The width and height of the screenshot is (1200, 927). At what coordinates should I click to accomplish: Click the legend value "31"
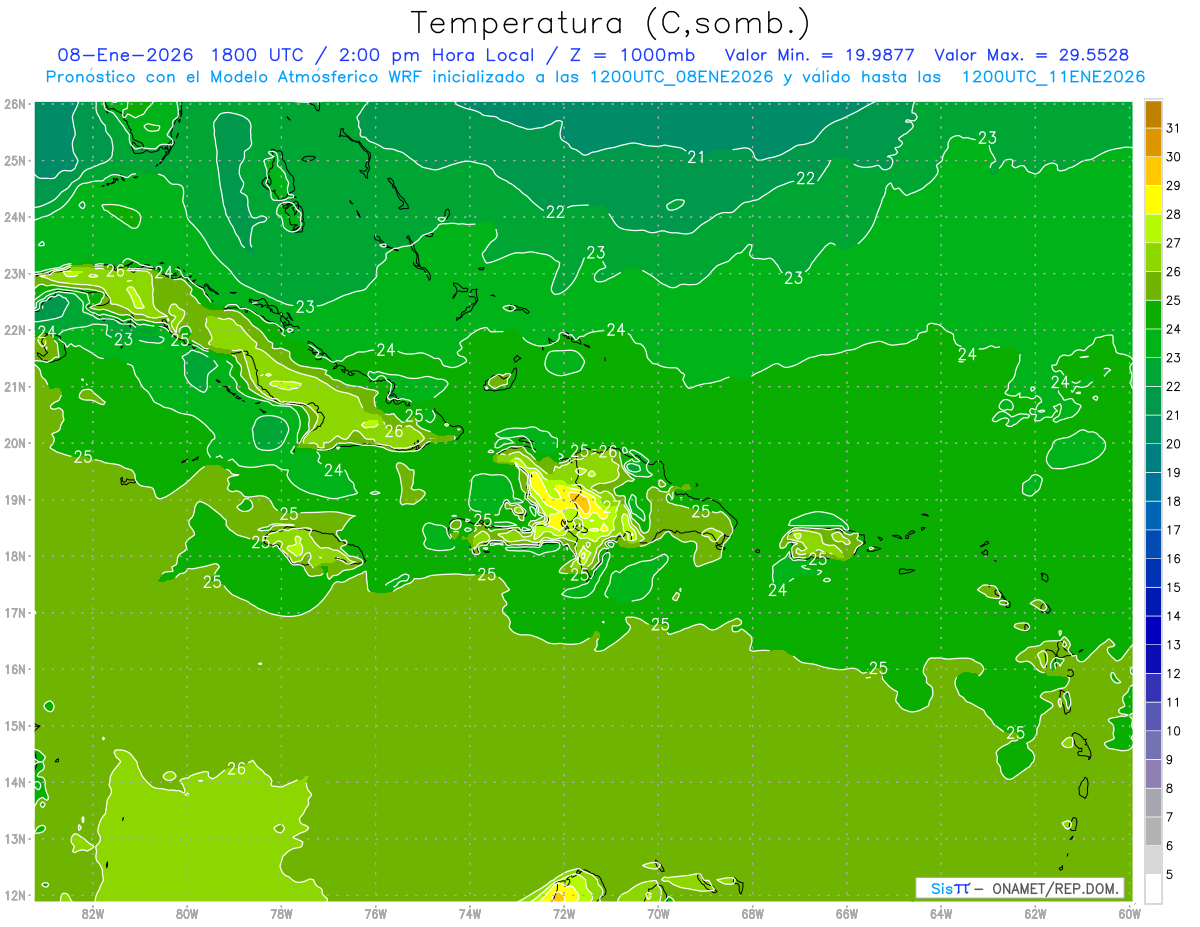(x=1174, y=128)
